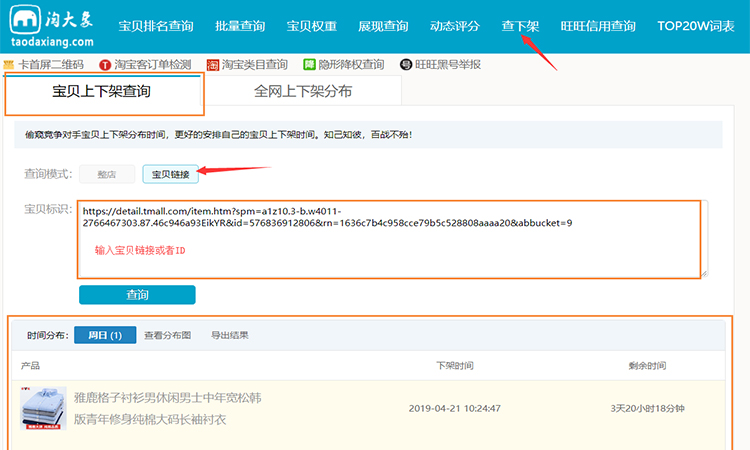Toggle the 周日 (1) time filter

[x=104, y=335]
